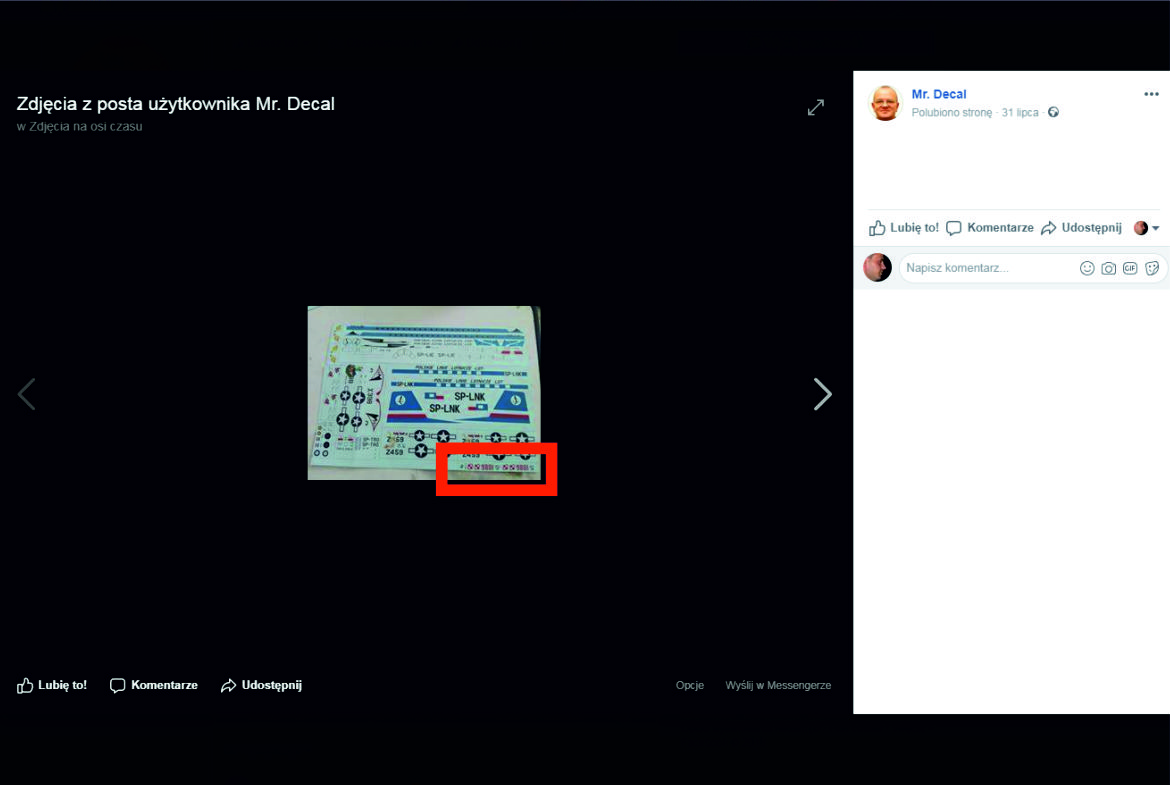Open the comment-as profile dropdown
1170x785 pixels.
click(1146, 228)
